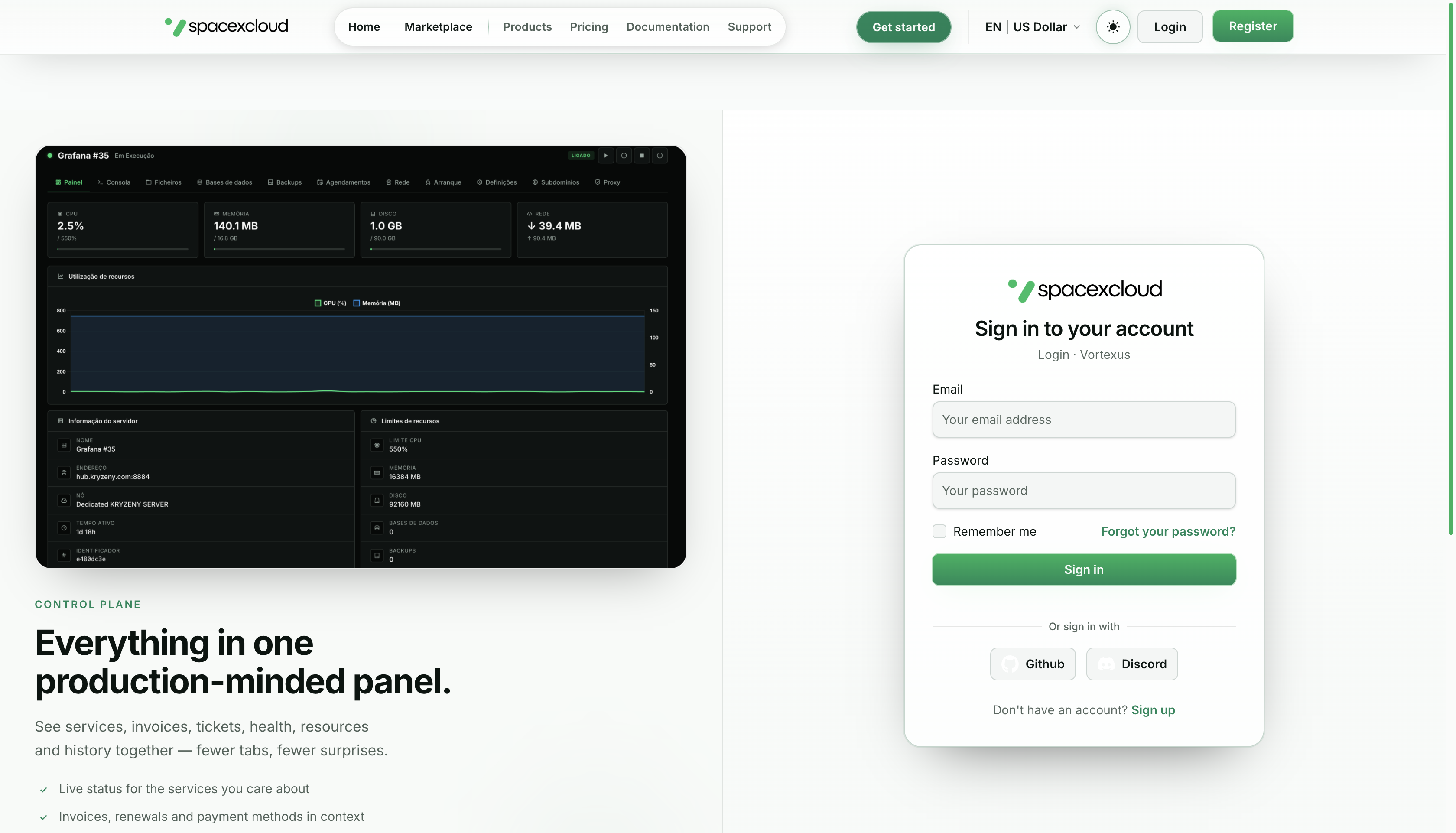Image resolution: width=1456 pixels, height=833 pixels.
Task: Click the BACKUPS row icon
Action: pos(377,555)
